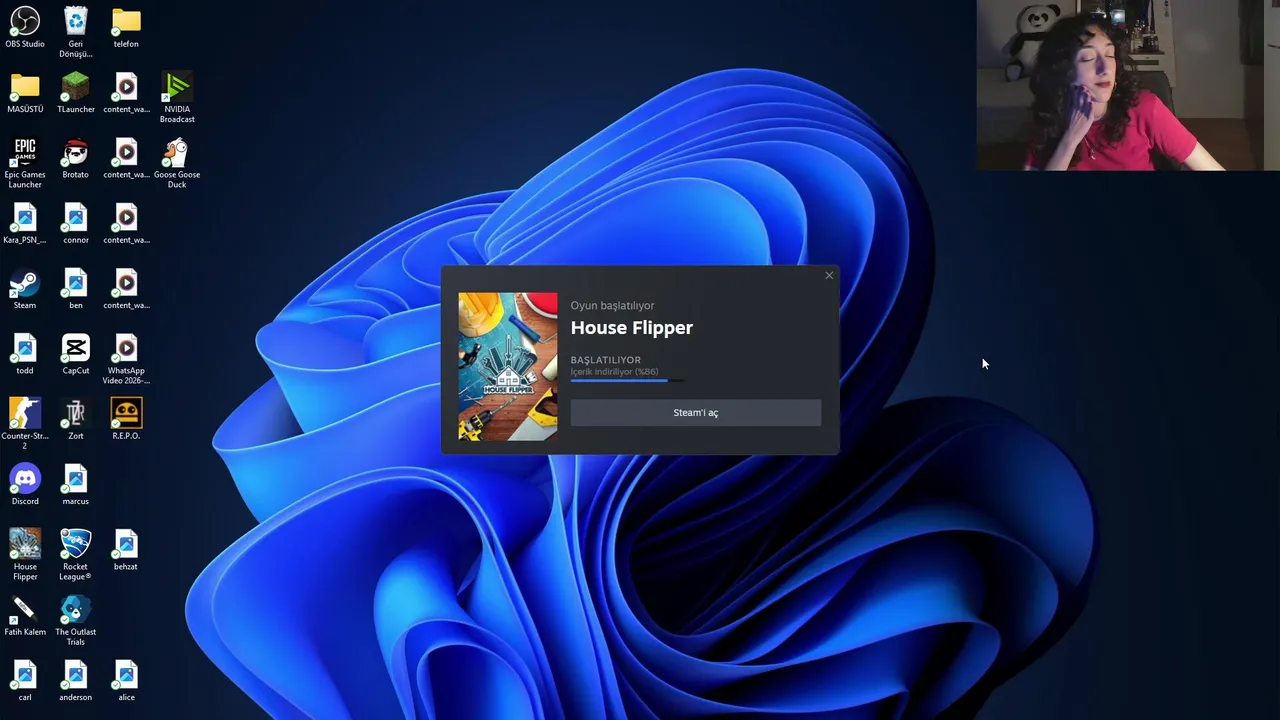Launch TLauncher from the desktop

(x=75, y=93)
